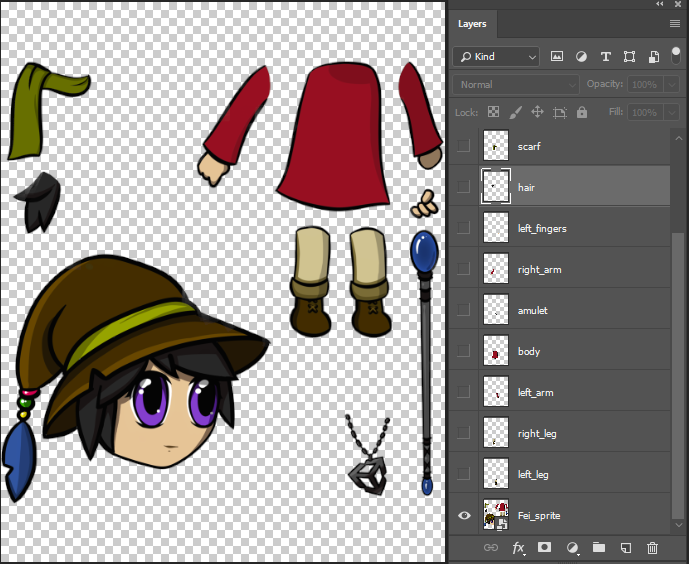Open the Normal blend mode dropdown
The height and width of the screenshot is (564, 689).
pyautogui.click(x=515, y=85)
